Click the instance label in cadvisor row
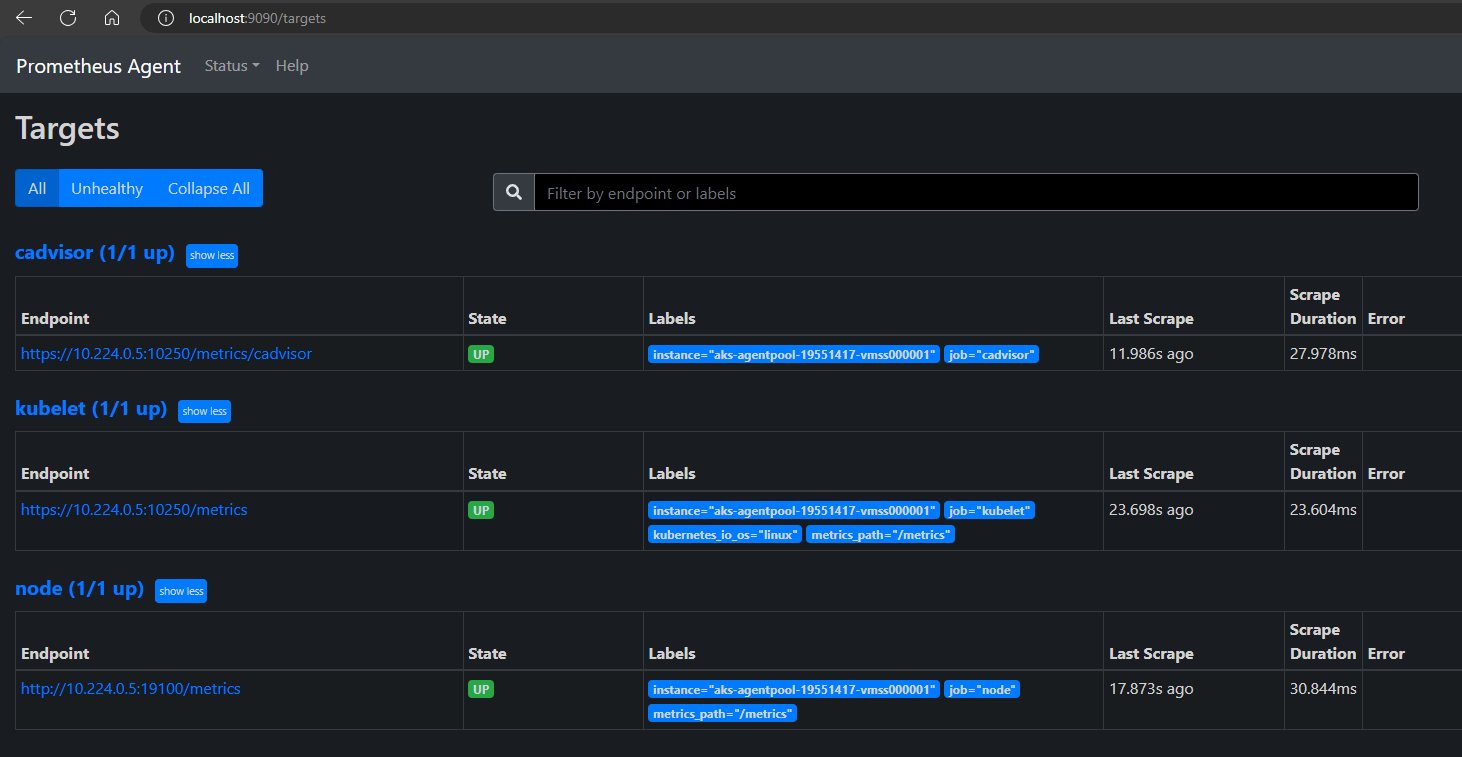The image size is (1462, 757). pyautogui.click(x=794, y=354)
